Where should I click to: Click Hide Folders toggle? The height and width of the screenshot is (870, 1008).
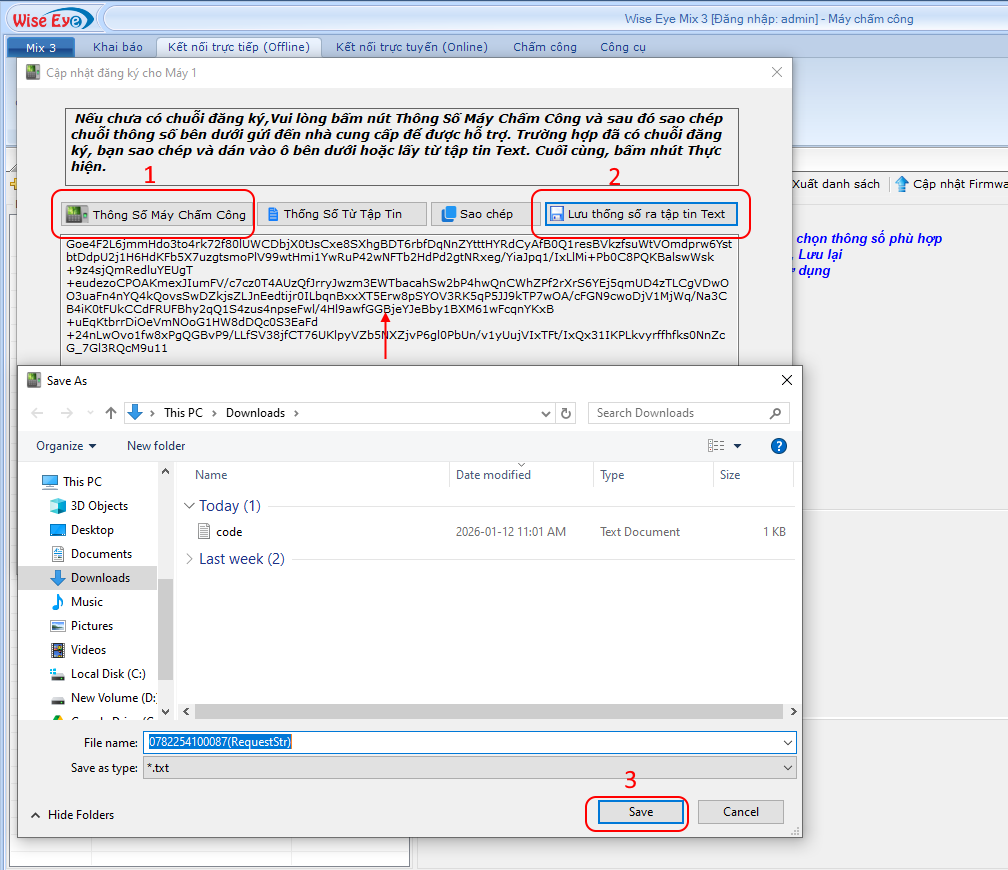(72, 815)
